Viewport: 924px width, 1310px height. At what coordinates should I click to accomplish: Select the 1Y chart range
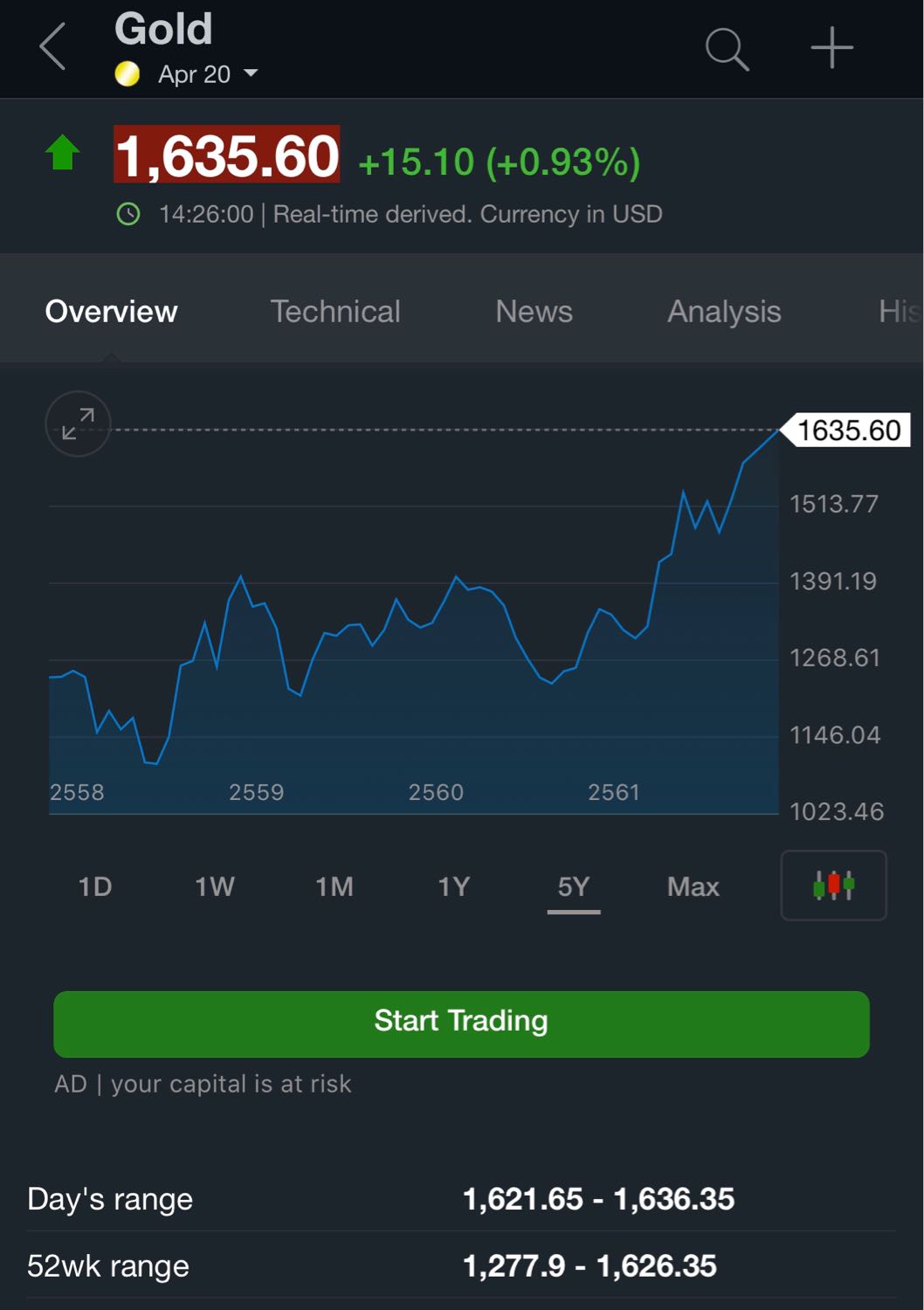pos(453,887)
